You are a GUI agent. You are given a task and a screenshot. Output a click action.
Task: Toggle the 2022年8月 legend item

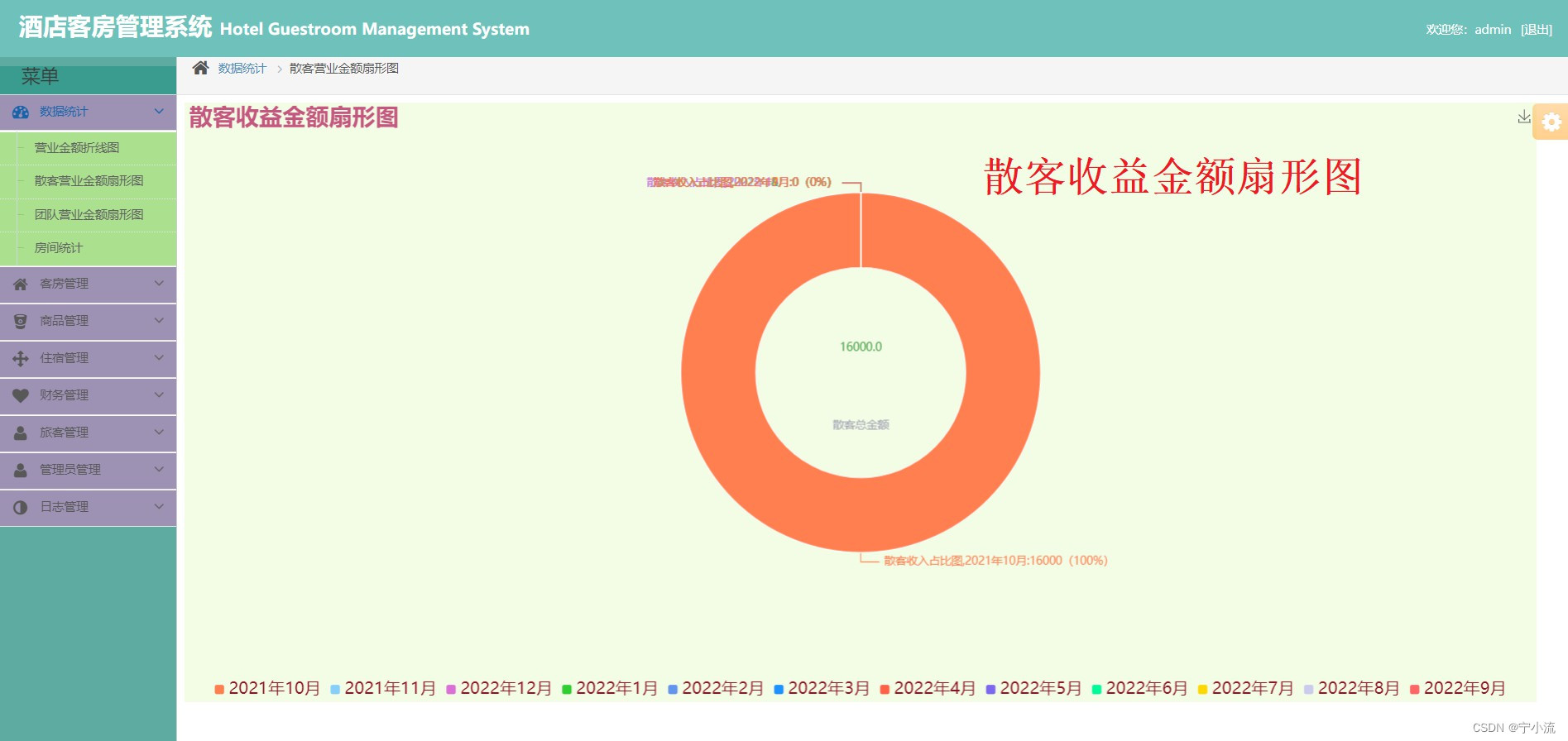click(x=1350, y=688)
